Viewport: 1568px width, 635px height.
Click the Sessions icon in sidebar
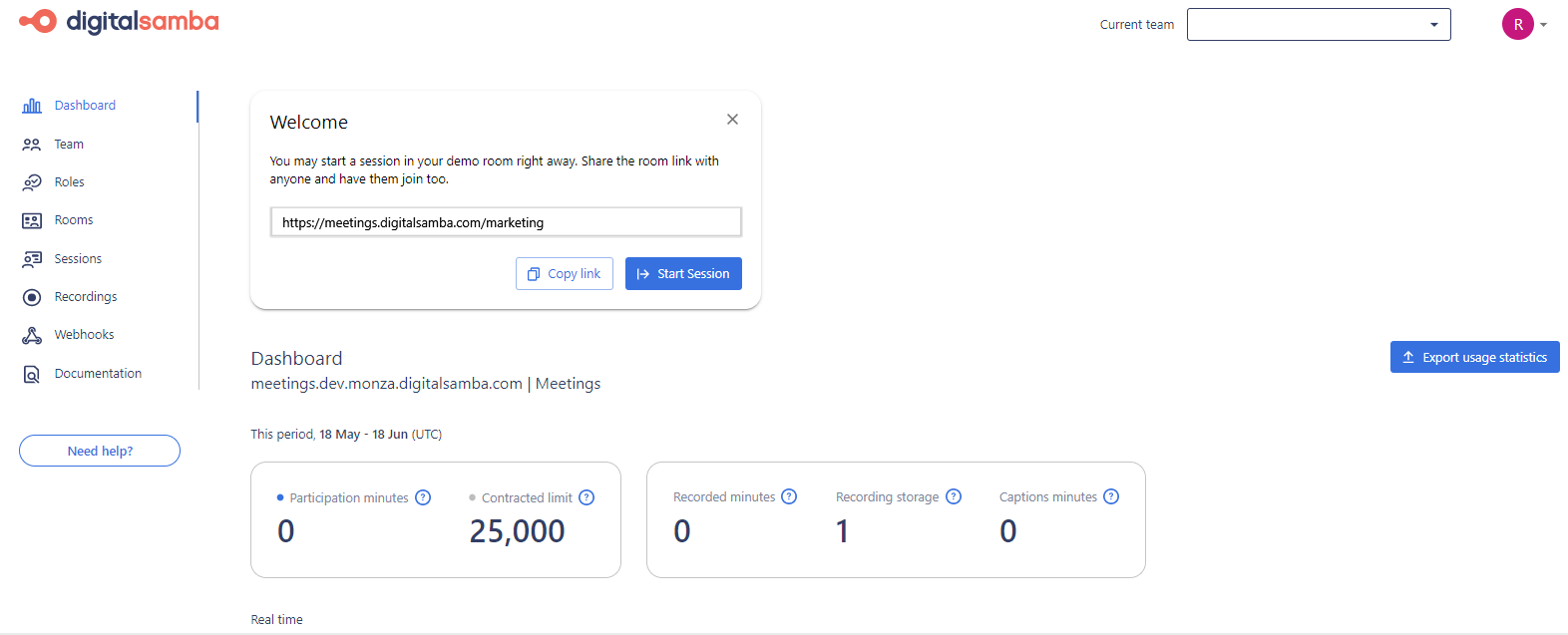point(32,259)
